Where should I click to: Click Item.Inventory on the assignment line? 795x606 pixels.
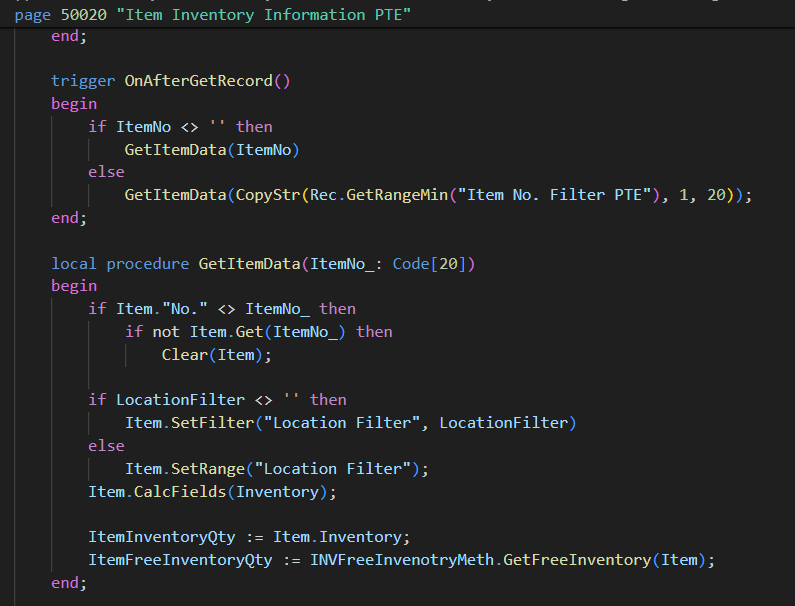point(338,537)
